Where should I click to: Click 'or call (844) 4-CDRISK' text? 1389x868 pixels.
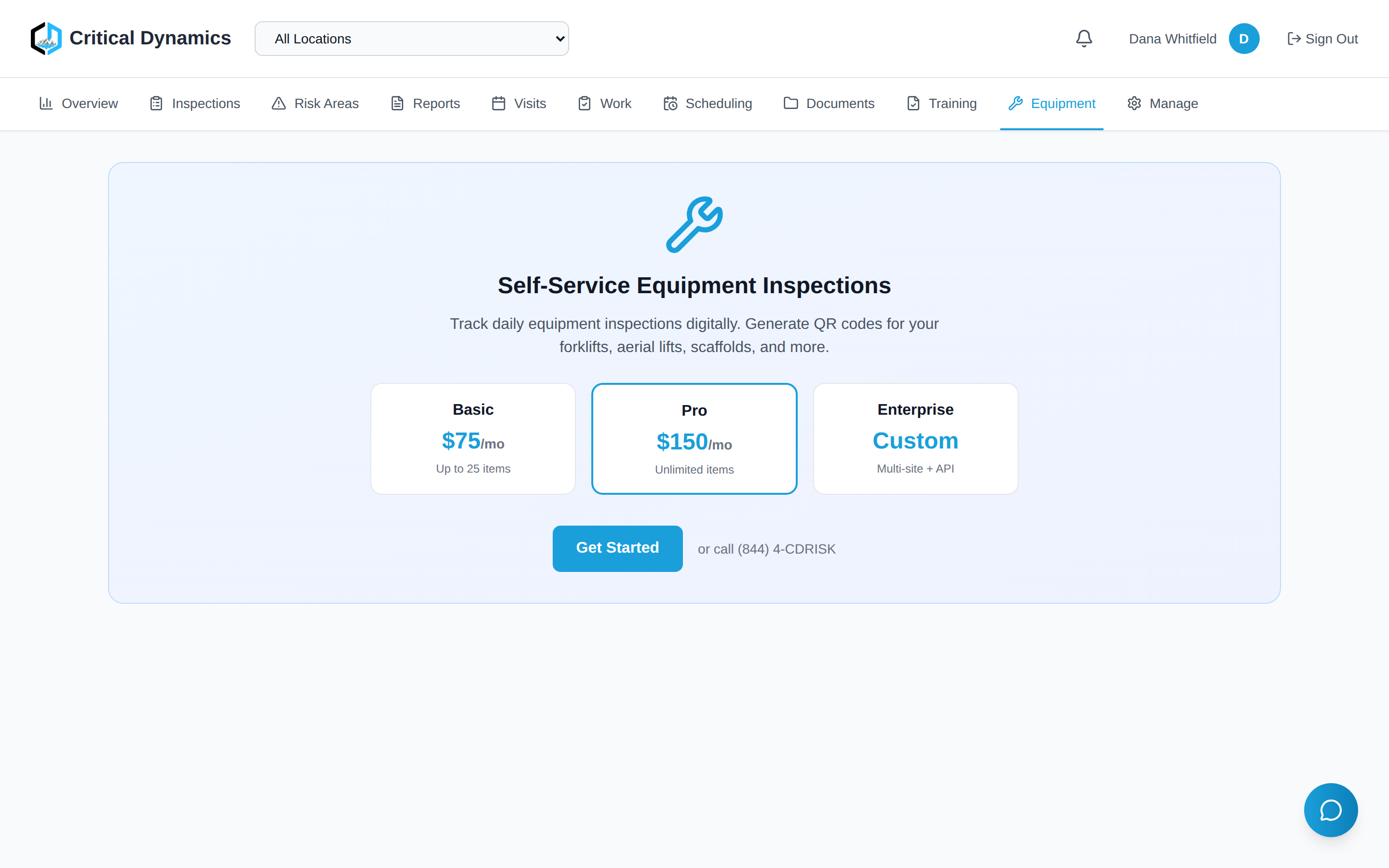pos(766,549)
